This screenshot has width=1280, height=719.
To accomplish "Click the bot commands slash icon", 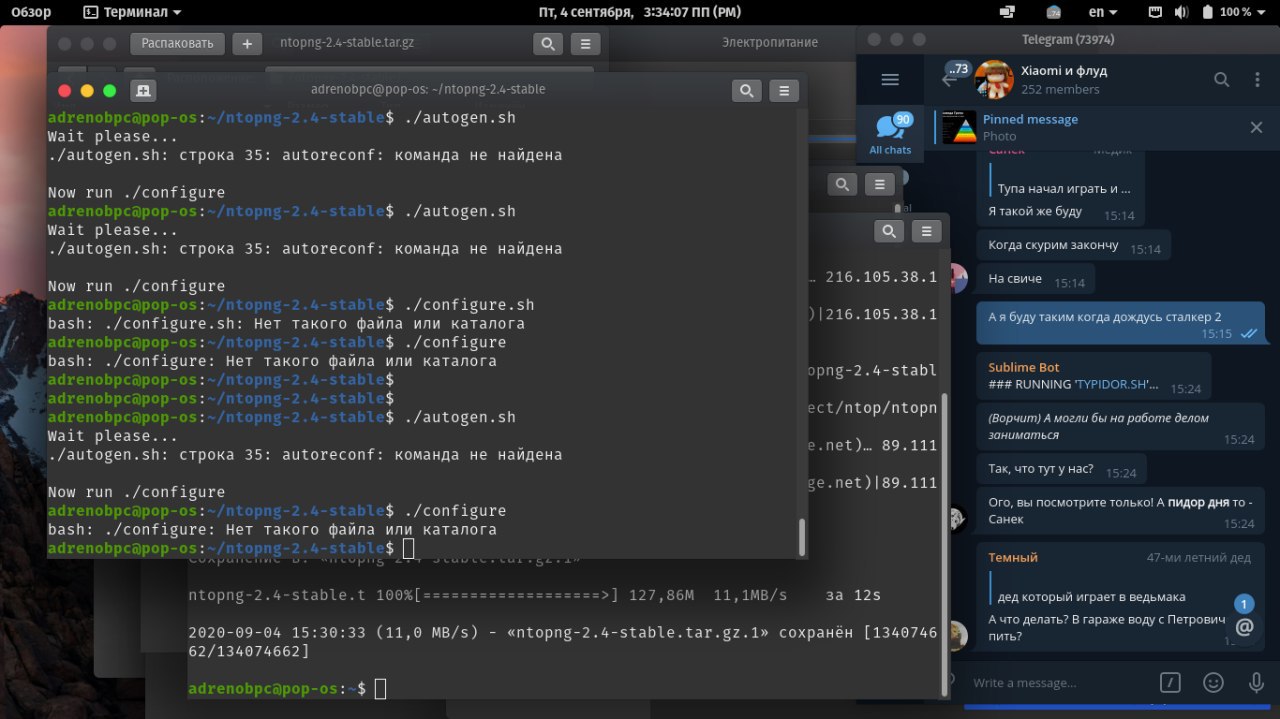I will click(x=1170, y=683).
